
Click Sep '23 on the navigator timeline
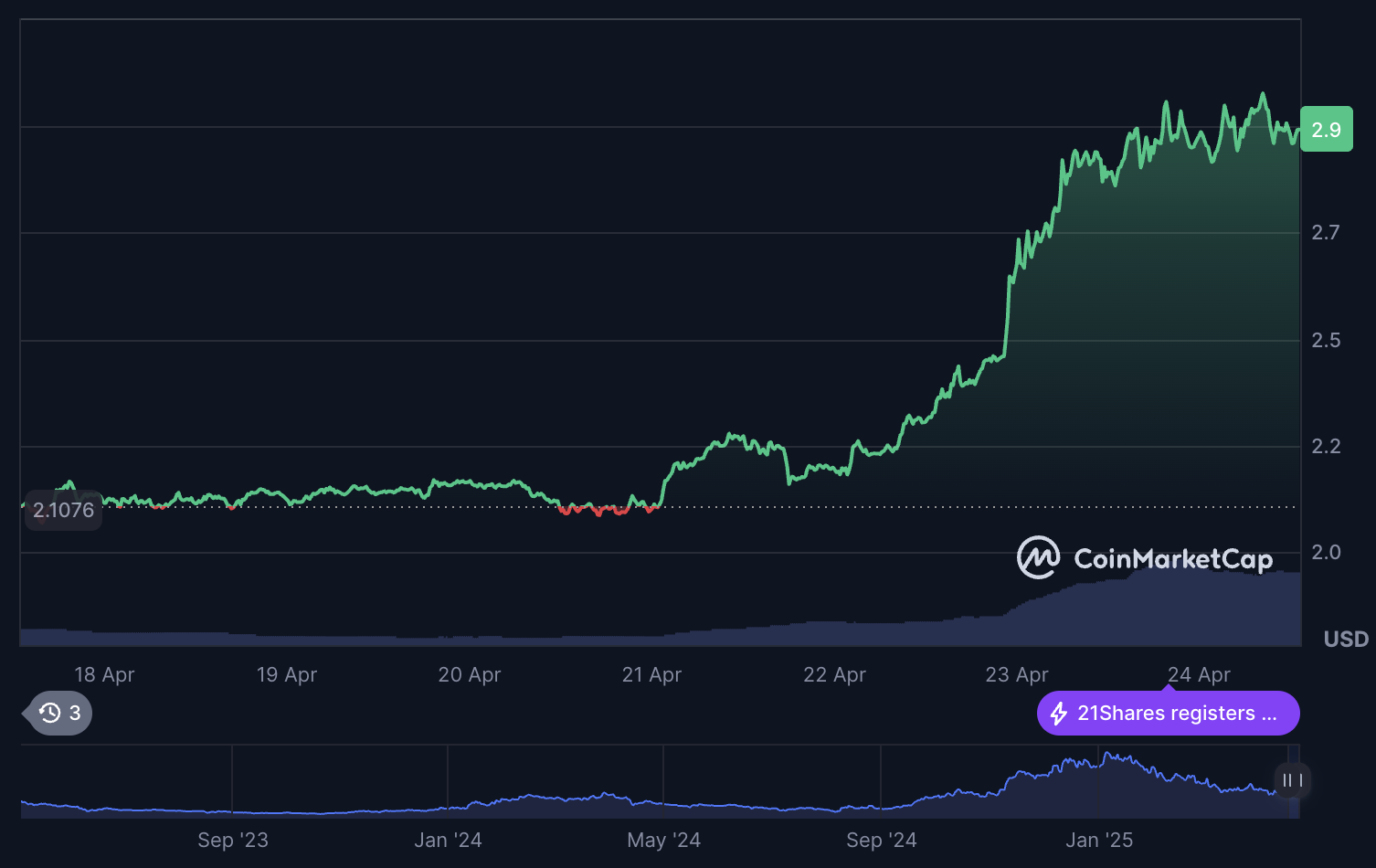pos(233,840)
